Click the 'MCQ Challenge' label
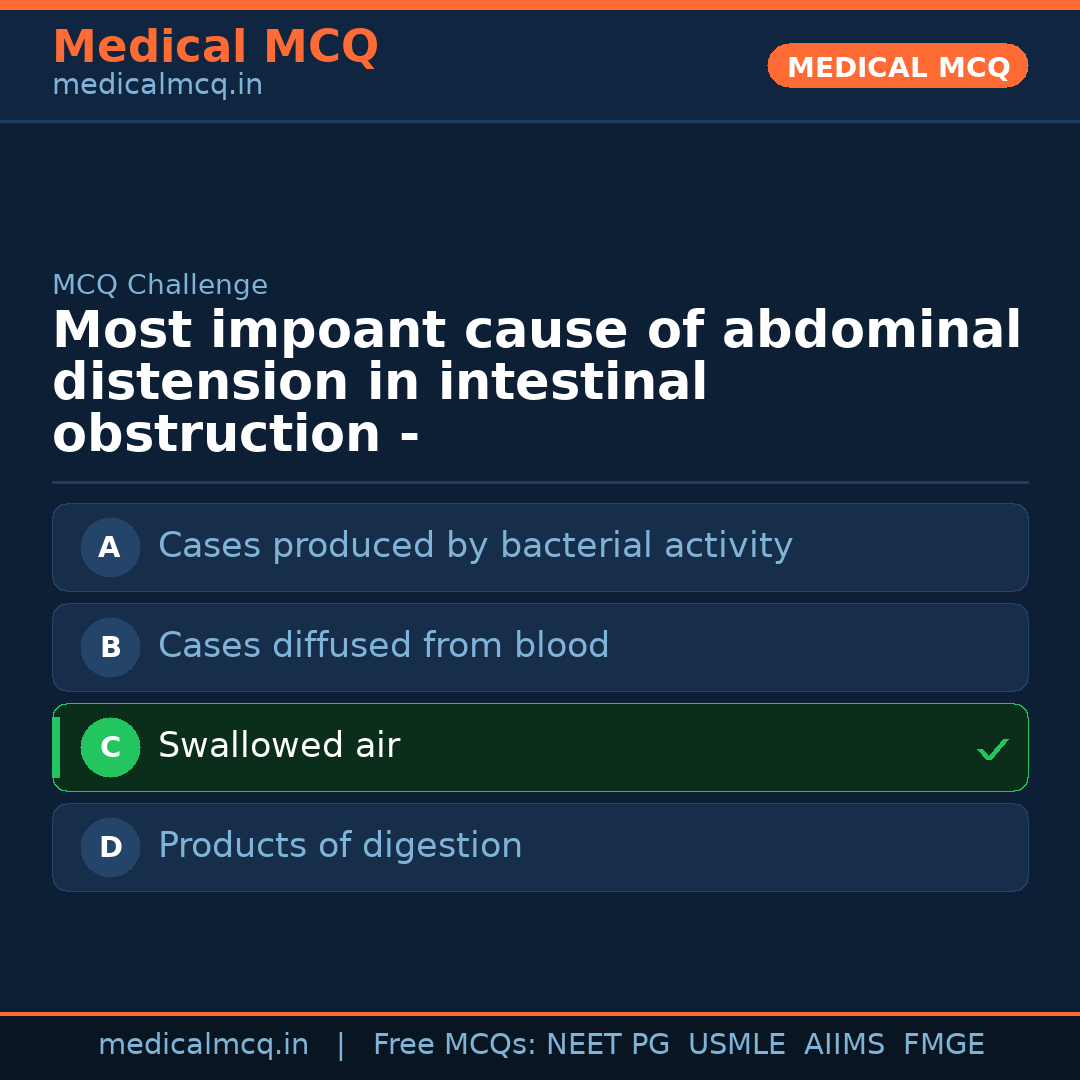The image size is (1080, 1080). [x=160, y=286]
